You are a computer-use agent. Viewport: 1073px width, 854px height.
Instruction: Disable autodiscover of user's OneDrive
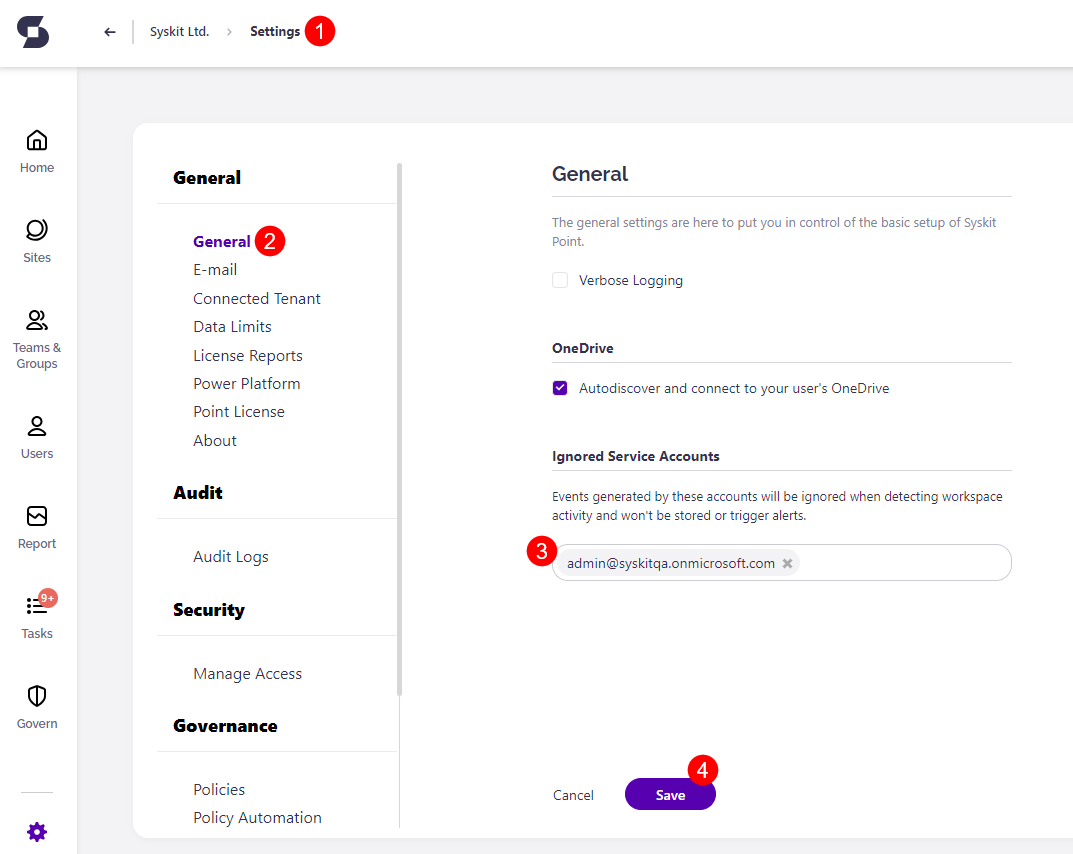click(x=560, y=388)
